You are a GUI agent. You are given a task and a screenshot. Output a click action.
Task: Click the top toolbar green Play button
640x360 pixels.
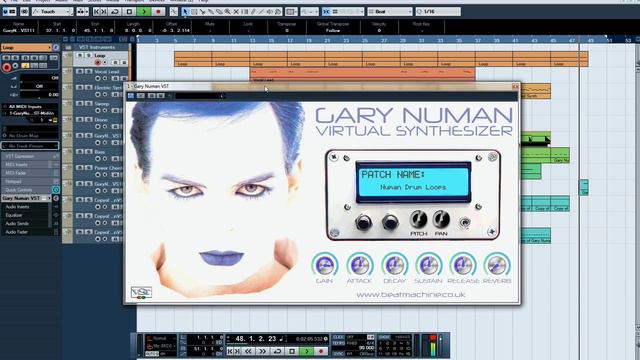144,12
